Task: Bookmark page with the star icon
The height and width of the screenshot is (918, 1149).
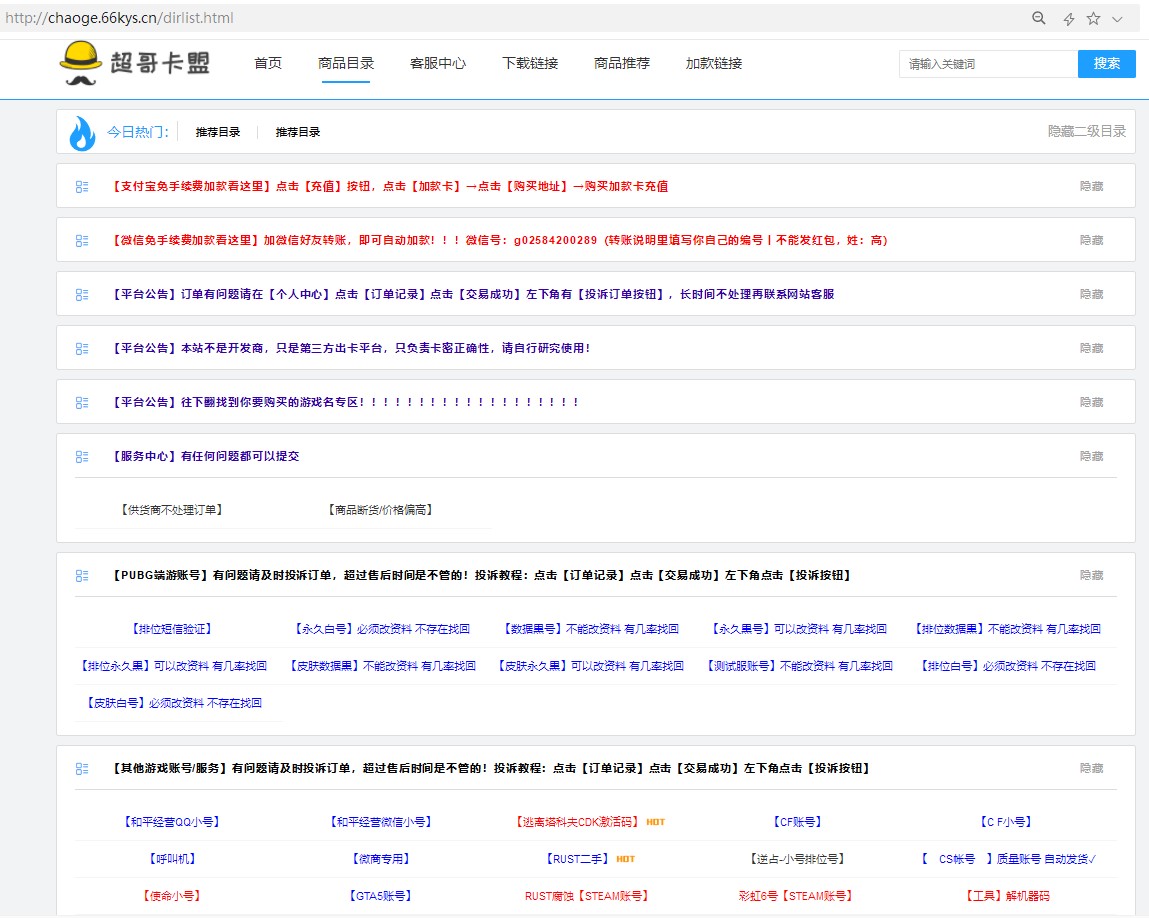Action: click(x=1093, y=19)
